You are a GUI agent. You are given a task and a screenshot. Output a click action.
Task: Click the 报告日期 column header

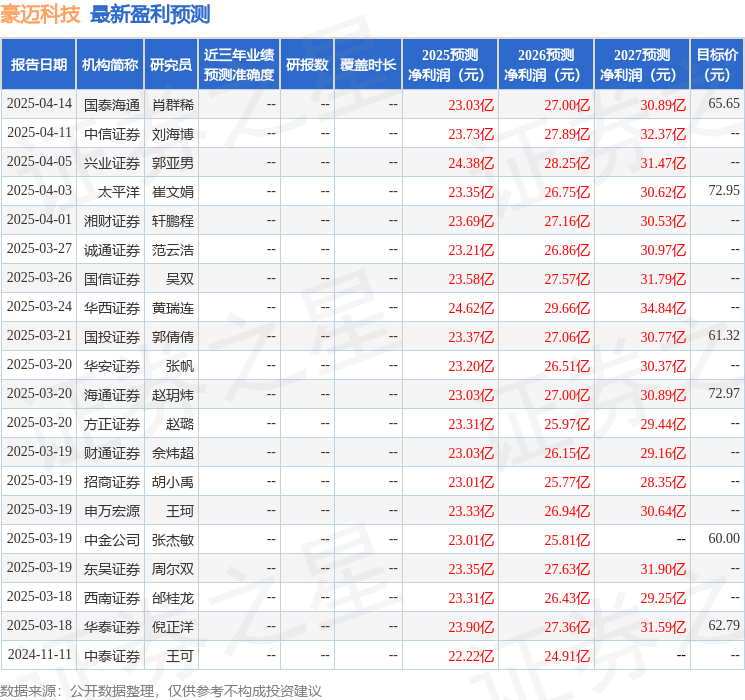[38, 64]
